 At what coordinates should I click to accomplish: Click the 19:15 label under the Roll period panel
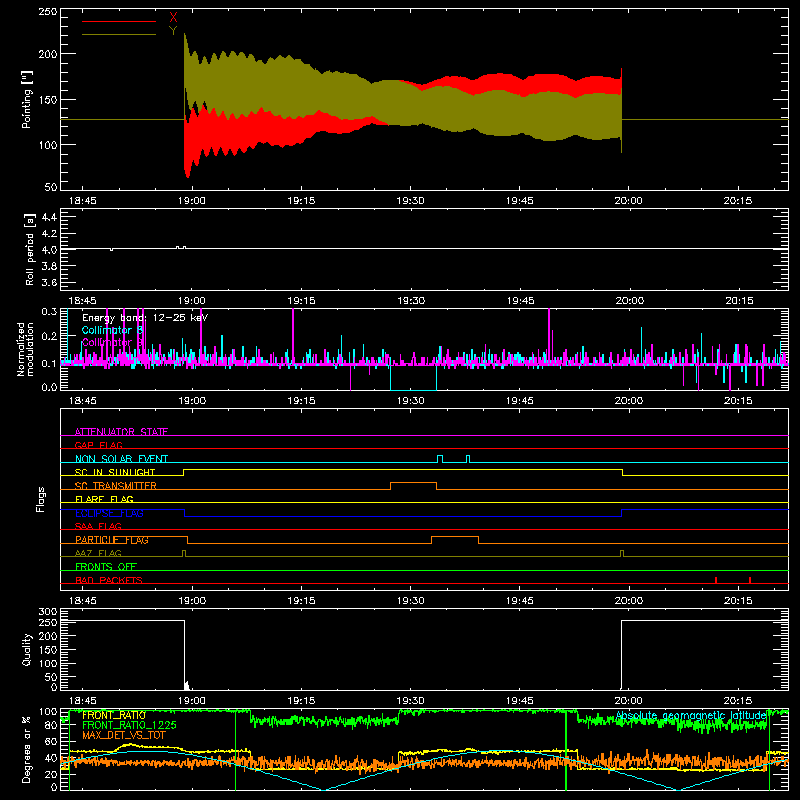pos(301,301)
